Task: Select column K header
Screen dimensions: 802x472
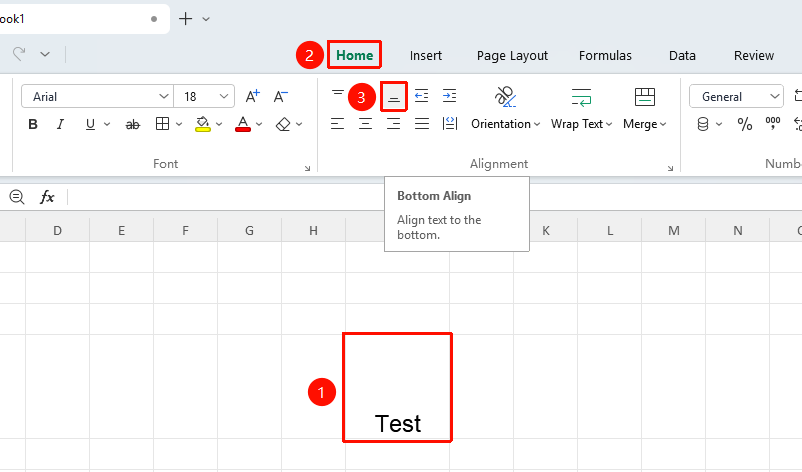Action: pyautogui.click(x=546, y=230)
